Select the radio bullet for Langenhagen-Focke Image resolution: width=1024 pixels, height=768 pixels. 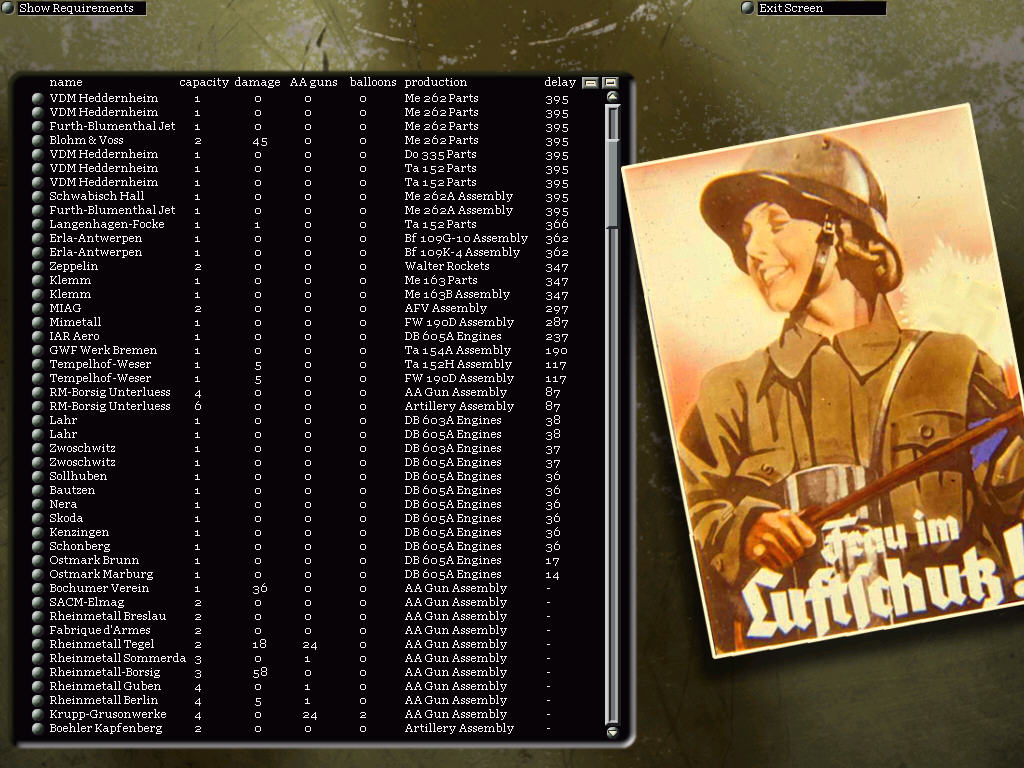(38, 225)
